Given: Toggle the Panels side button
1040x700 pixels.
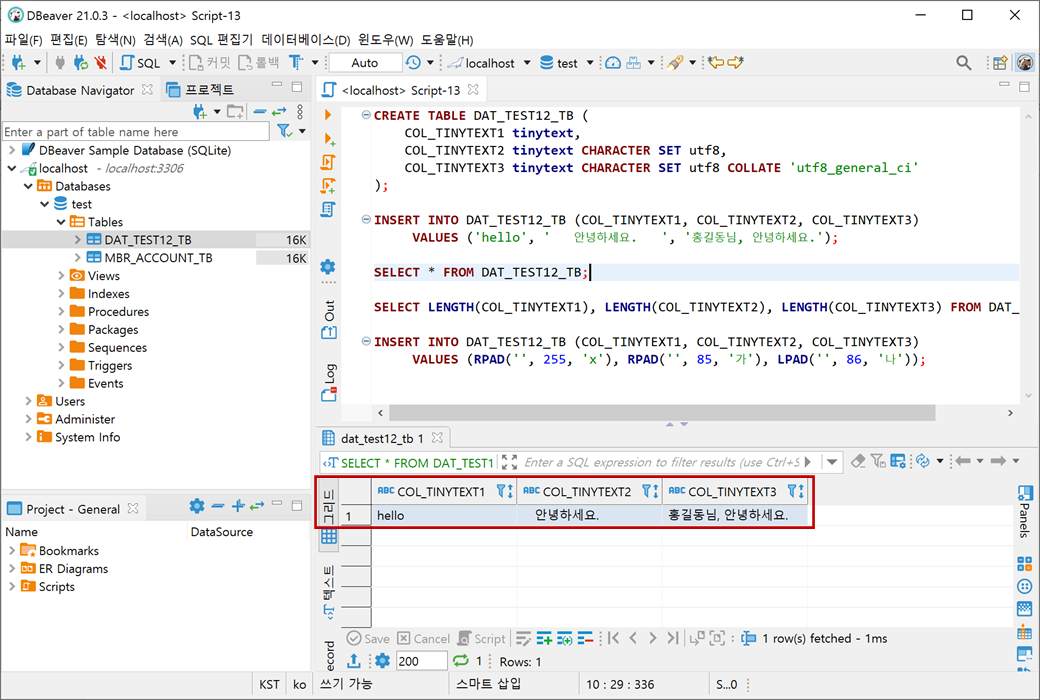Looking at the screenshot, I should tap(1025, 511).
